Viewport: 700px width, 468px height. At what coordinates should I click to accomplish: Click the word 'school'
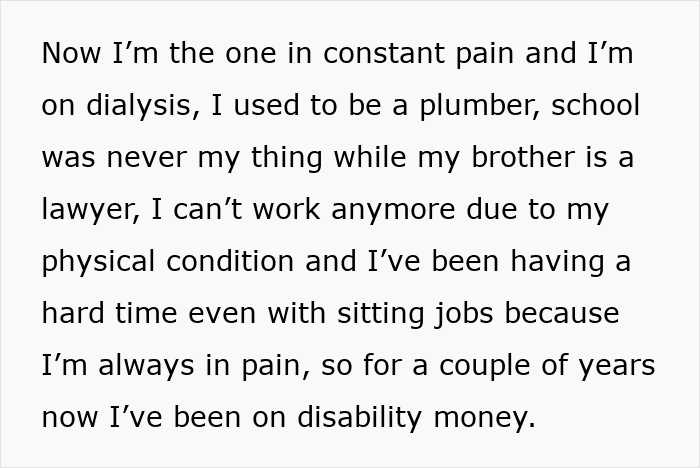[x=598, y=106]
